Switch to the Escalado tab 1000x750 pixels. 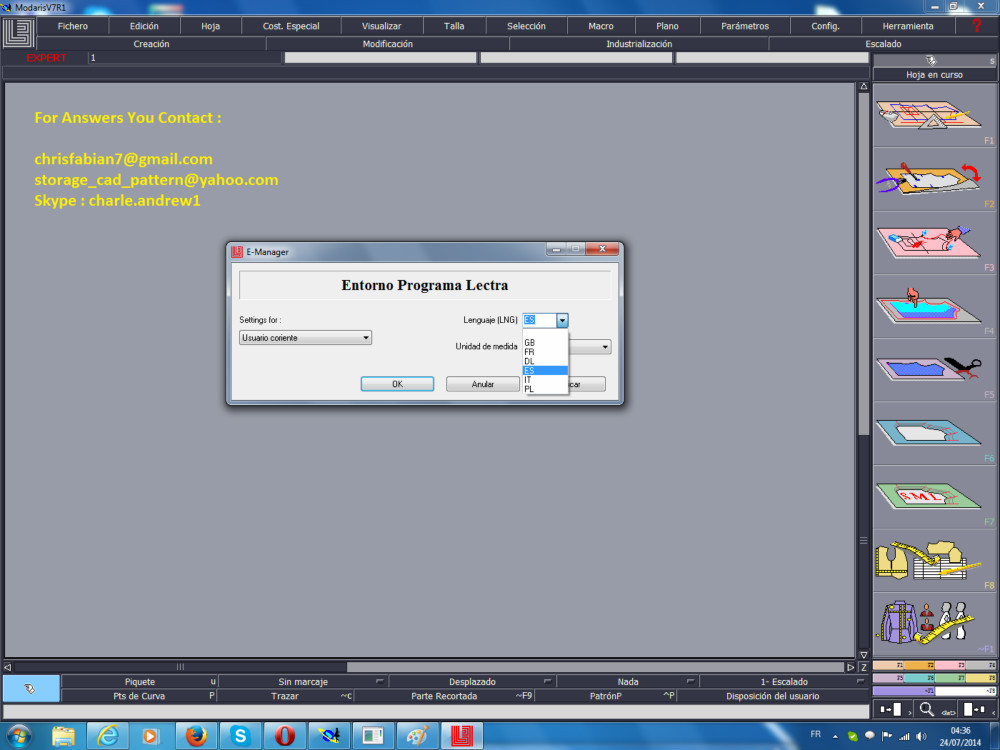click(x=883, y=44)
